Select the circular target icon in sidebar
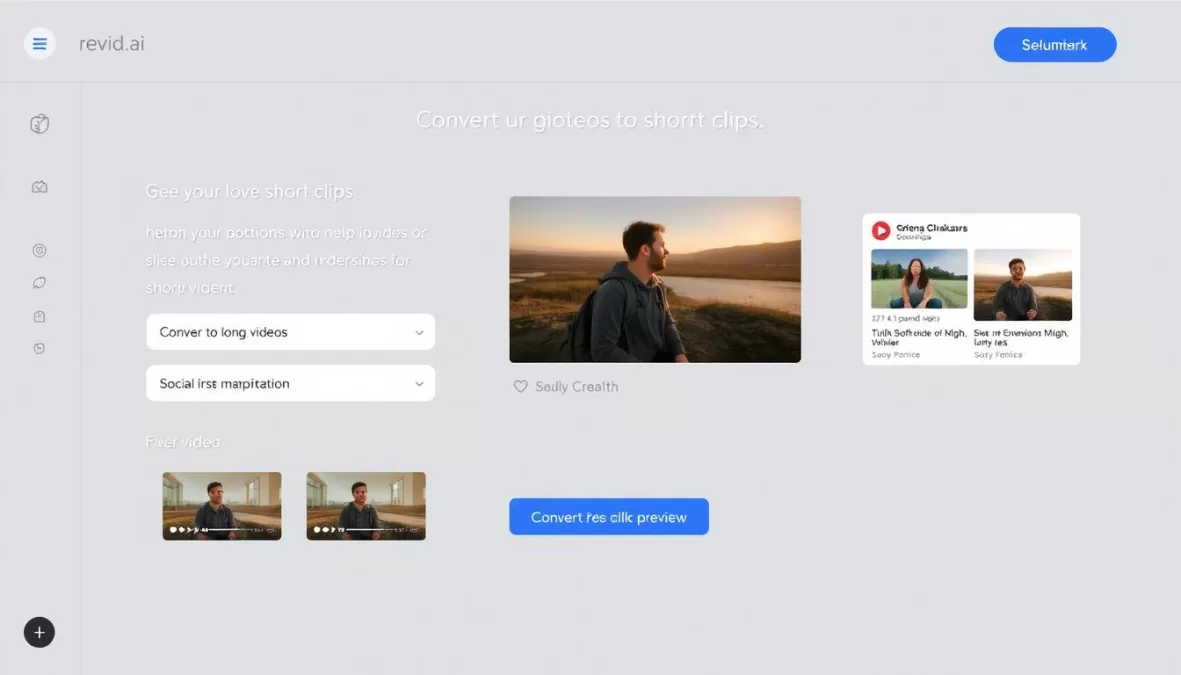 39,250
